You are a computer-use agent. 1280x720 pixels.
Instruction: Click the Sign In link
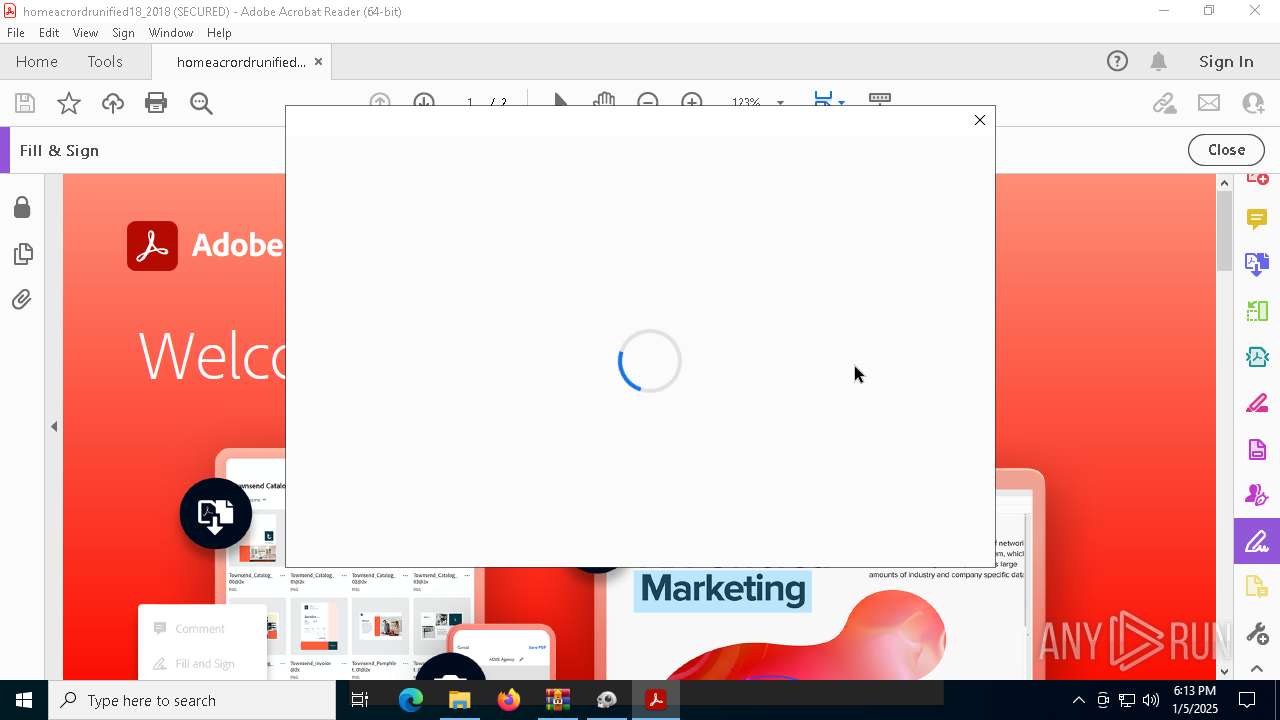[1226, 61]
